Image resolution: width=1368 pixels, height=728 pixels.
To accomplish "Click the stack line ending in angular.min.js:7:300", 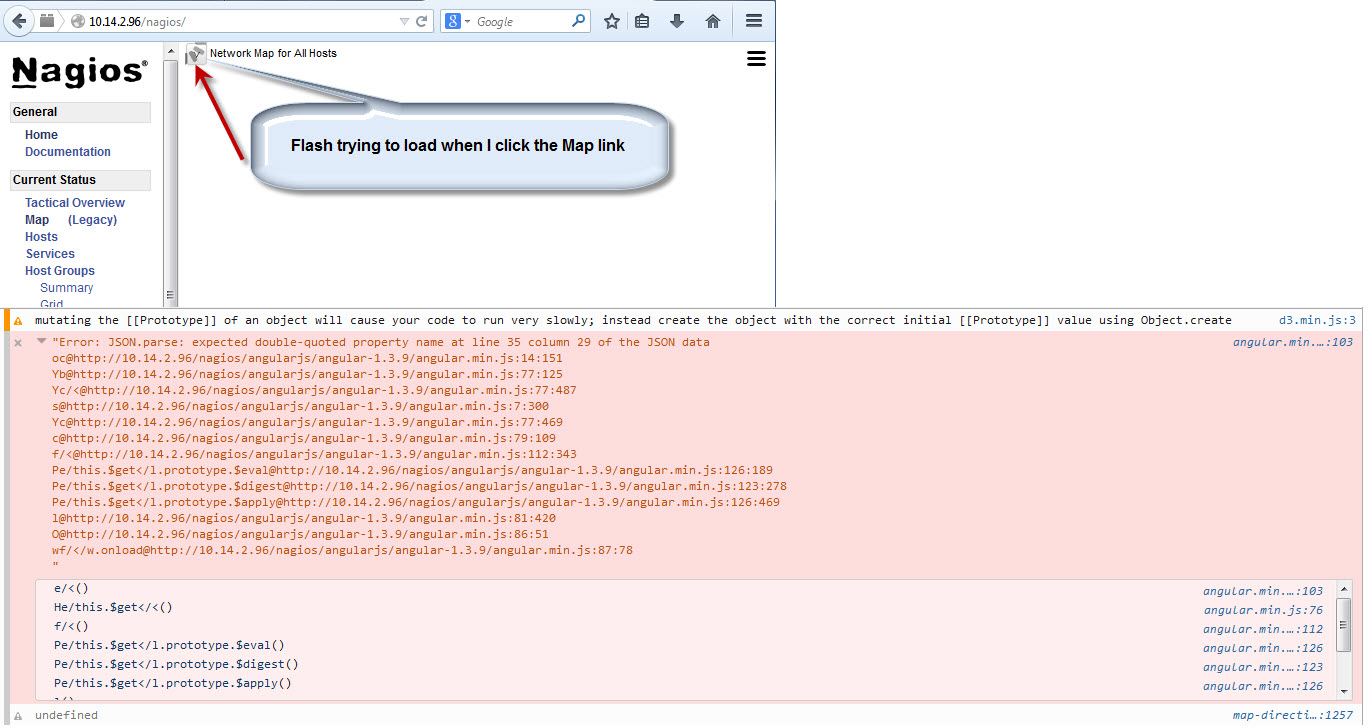I will coord(300,406).
